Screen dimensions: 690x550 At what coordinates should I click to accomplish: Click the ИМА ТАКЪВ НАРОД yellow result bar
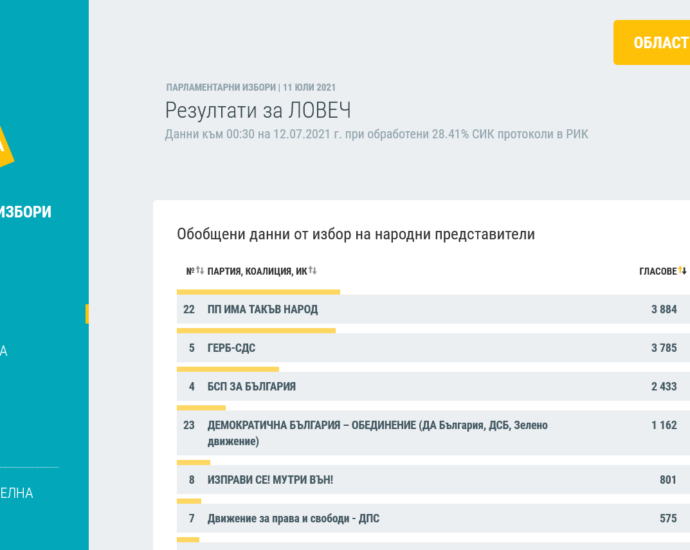pyautogui.click(x=258, y=292)
